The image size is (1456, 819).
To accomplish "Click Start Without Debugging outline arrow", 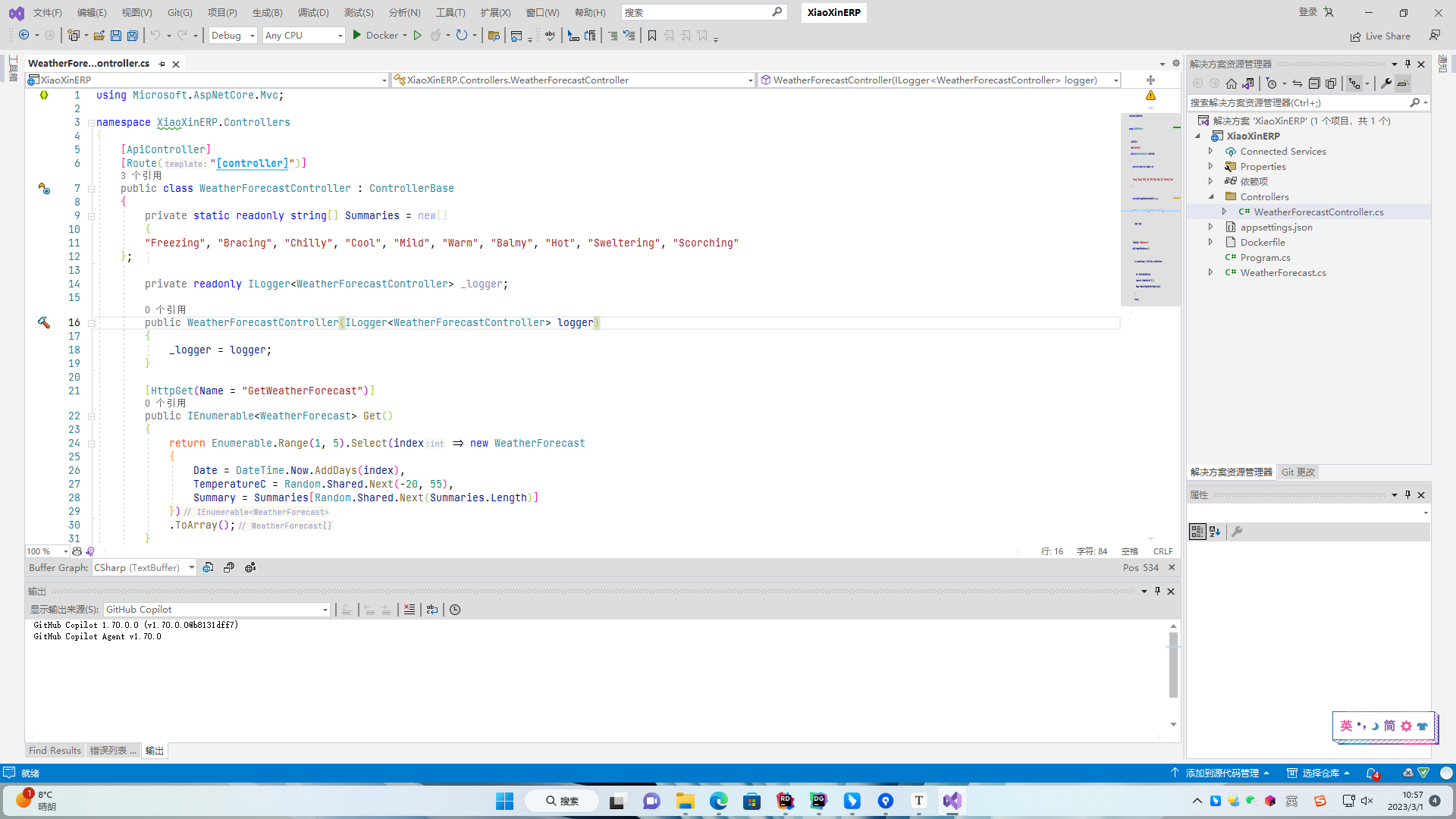I will point(417,36).
